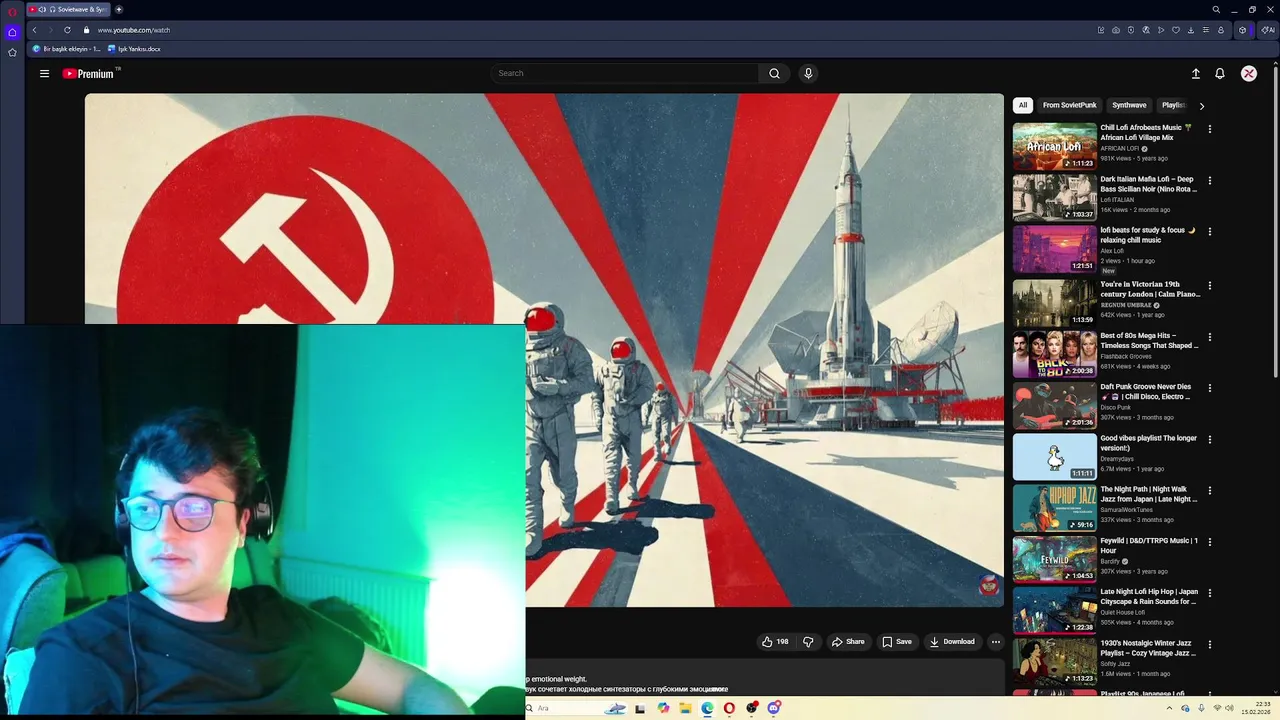This screenshot has width=1280, height=720.
Task: Open the Opera main menu logo
Action: coord(12,12)
